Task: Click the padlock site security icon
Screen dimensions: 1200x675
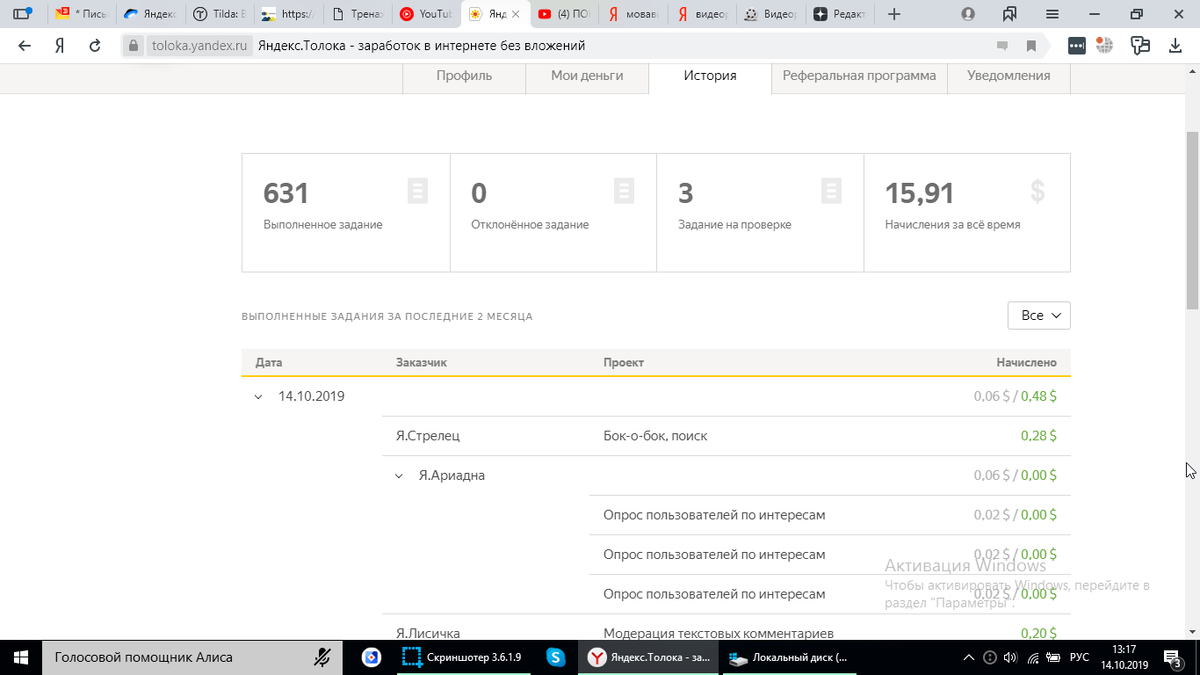Action: pyautogui.click(x=134, y=46)
